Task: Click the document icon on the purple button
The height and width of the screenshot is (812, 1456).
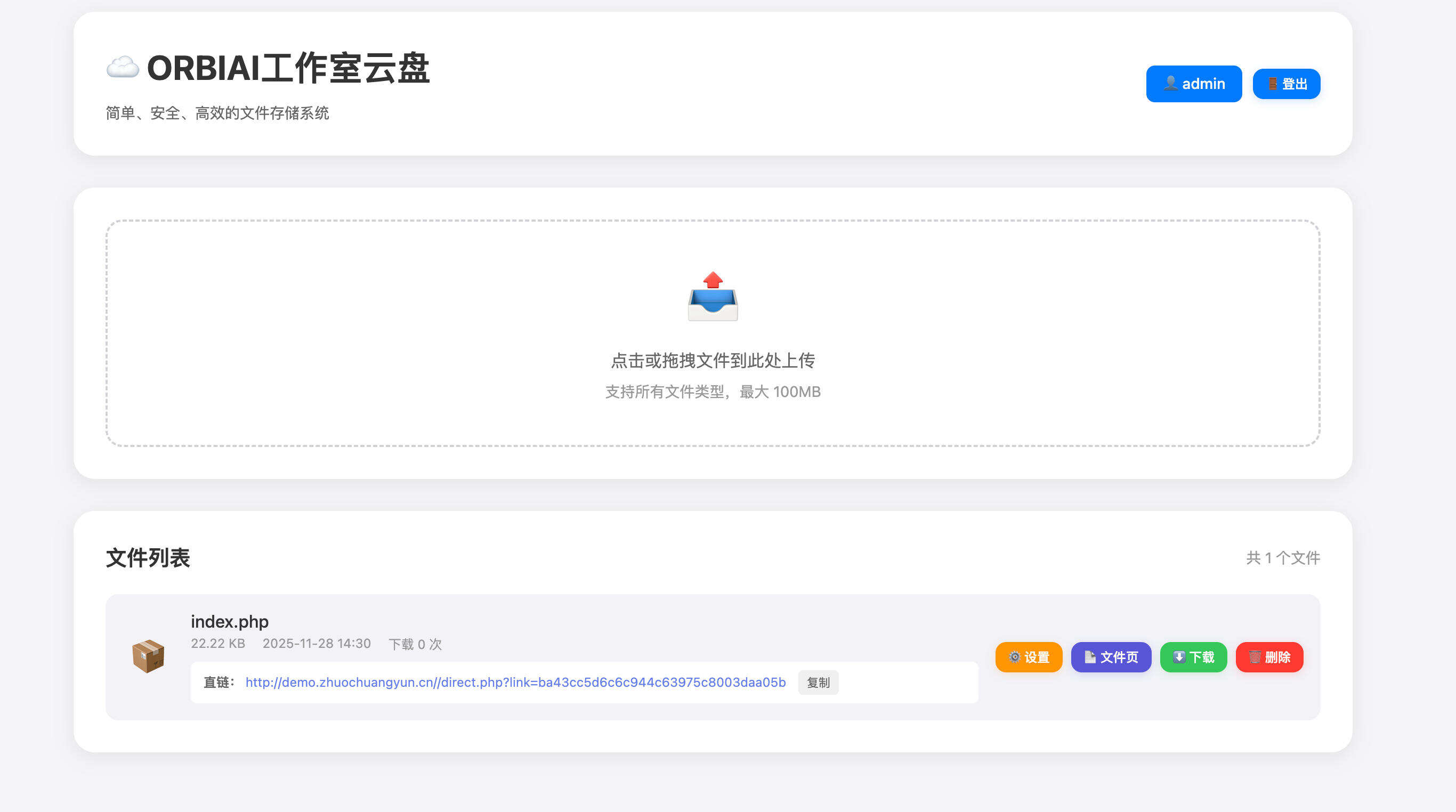Action: (1089, 657)
